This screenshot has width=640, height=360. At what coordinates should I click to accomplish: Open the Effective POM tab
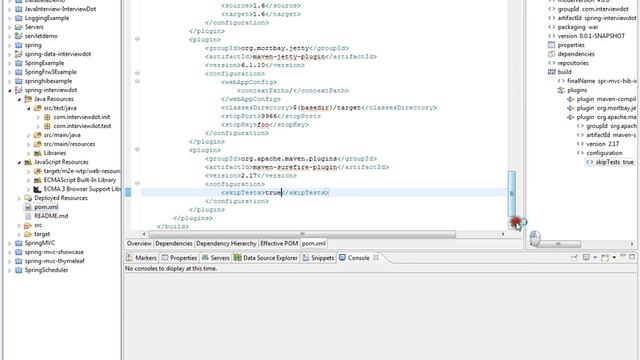[x=279, y=244]
